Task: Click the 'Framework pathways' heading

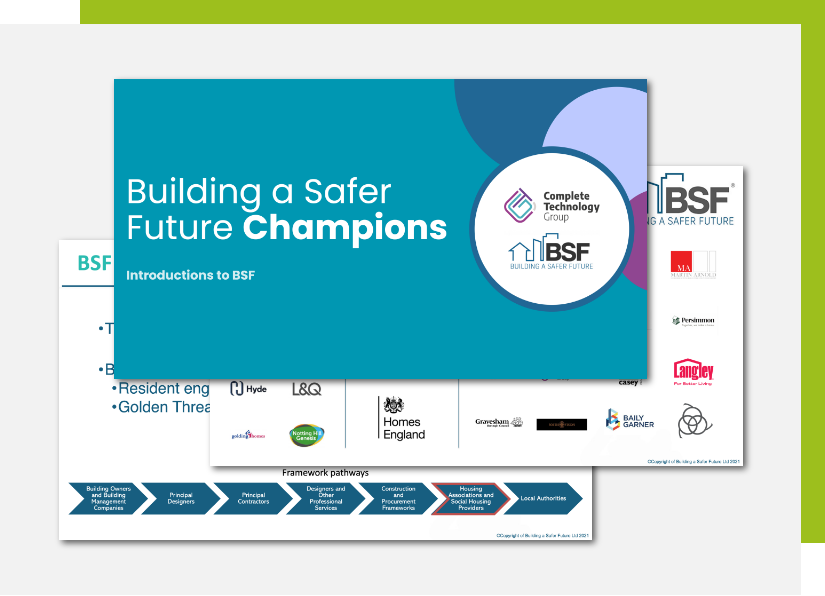Action: pos(325,473)
